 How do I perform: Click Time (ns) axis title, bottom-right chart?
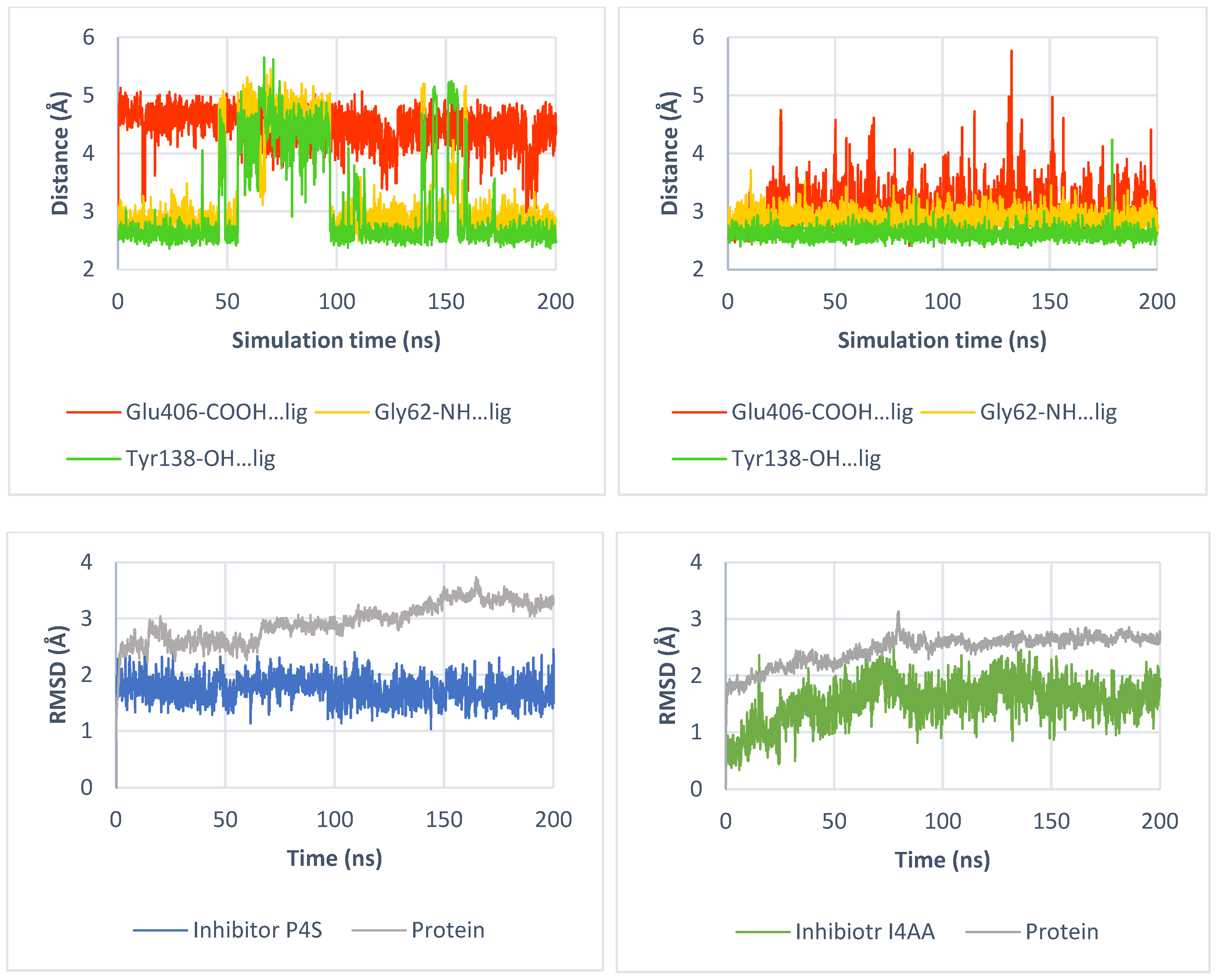(942, 860)
